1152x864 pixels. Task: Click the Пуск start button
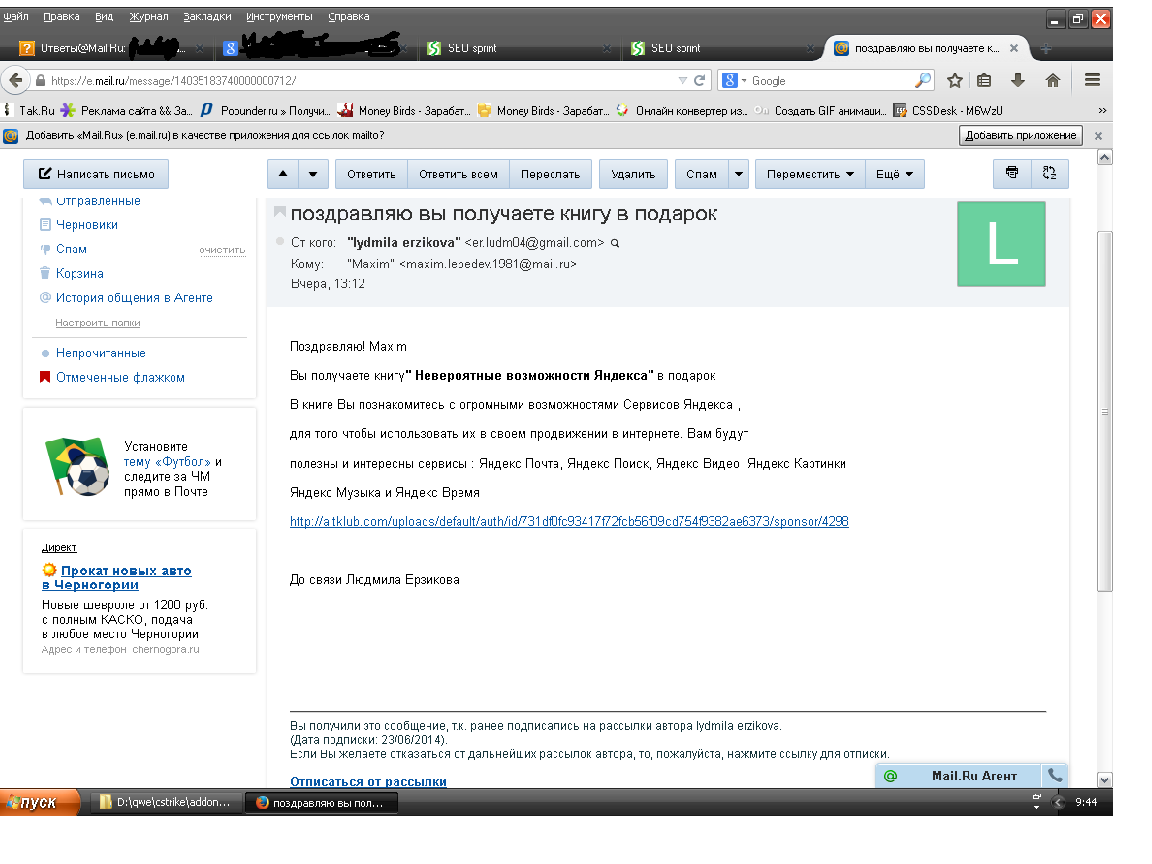[38, 802]
